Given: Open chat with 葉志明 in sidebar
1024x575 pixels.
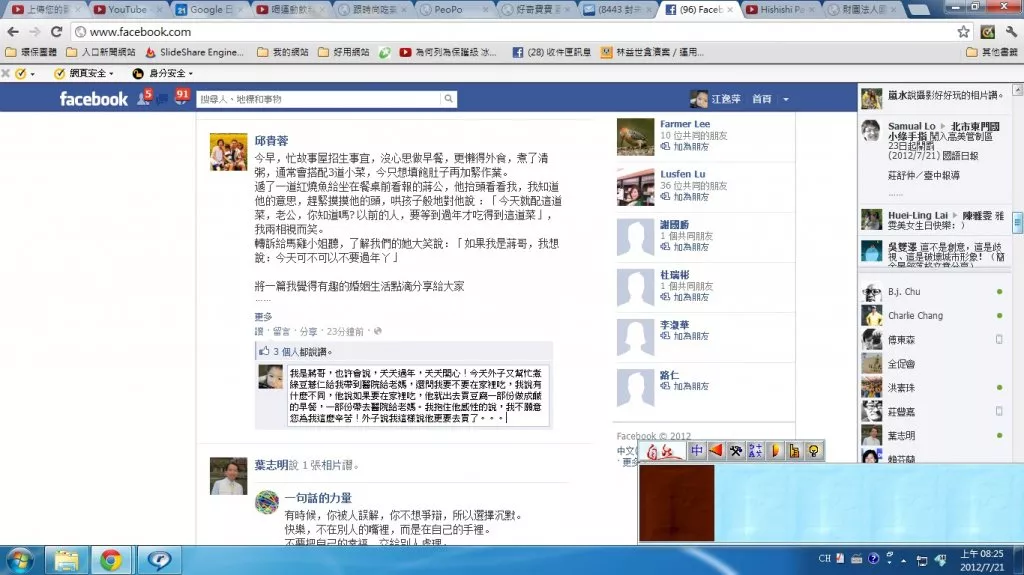Looking at the screenshot, I should (933, 435).
